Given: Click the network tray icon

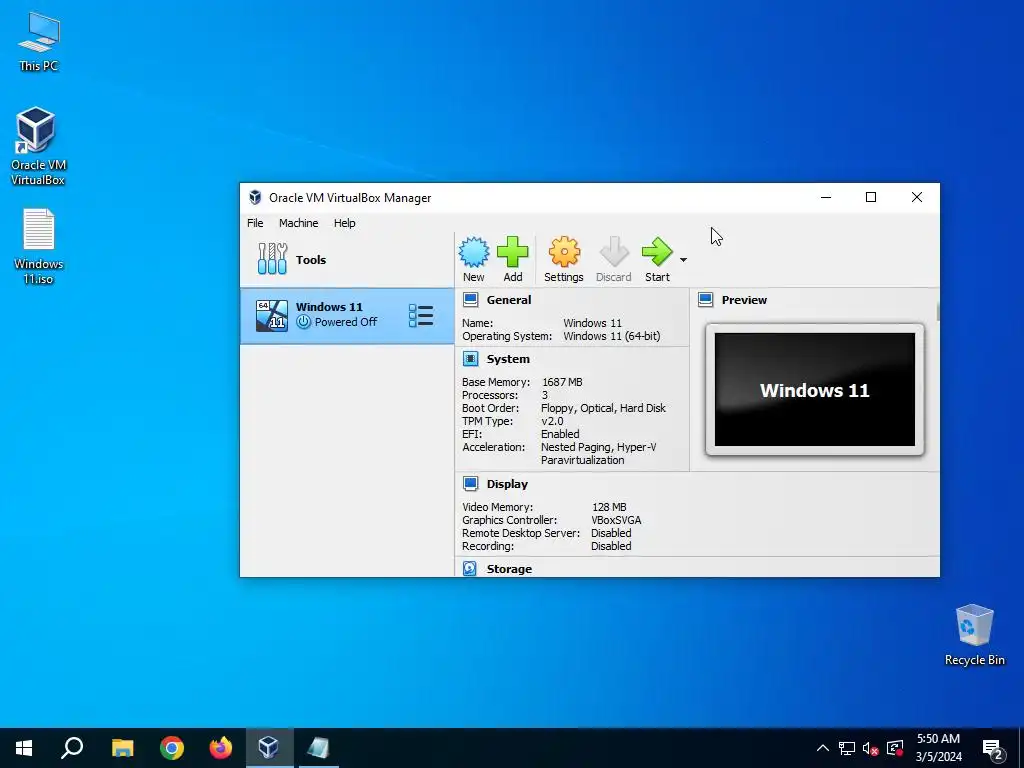Looking at the screenshot, I should pyautogui.click(x=847, y=748).
